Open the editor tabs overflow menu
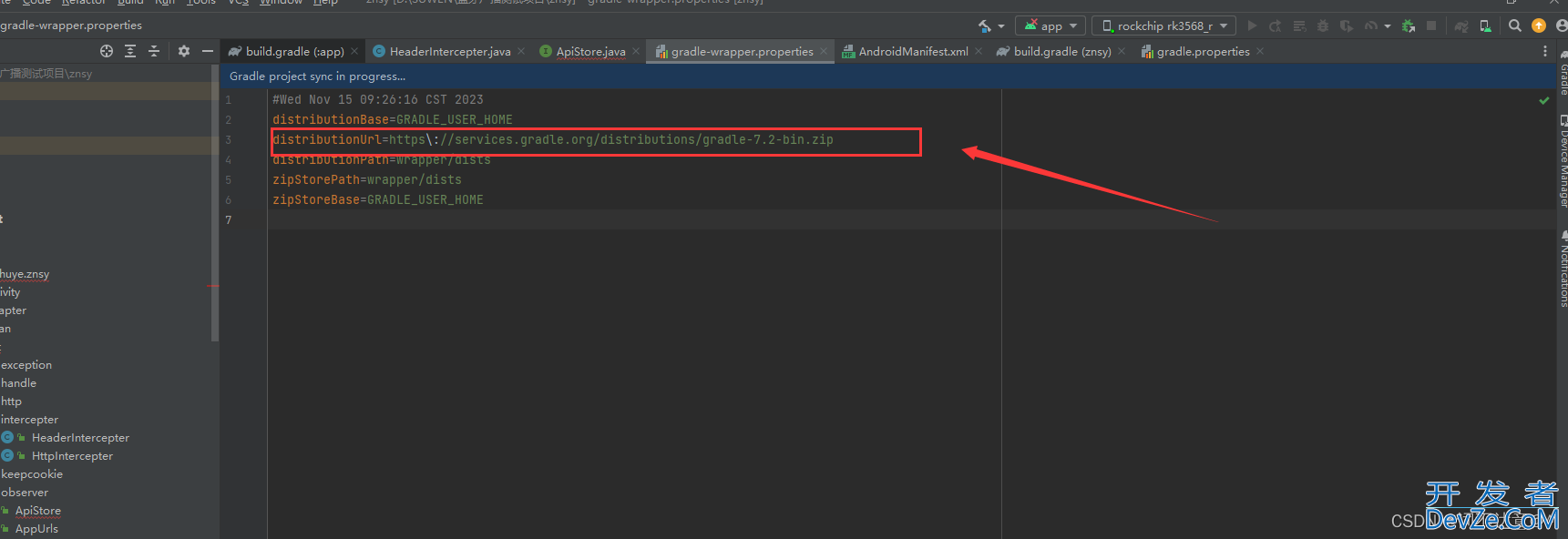Viewport: 1568px width, 539px height. pos(1545,51)
